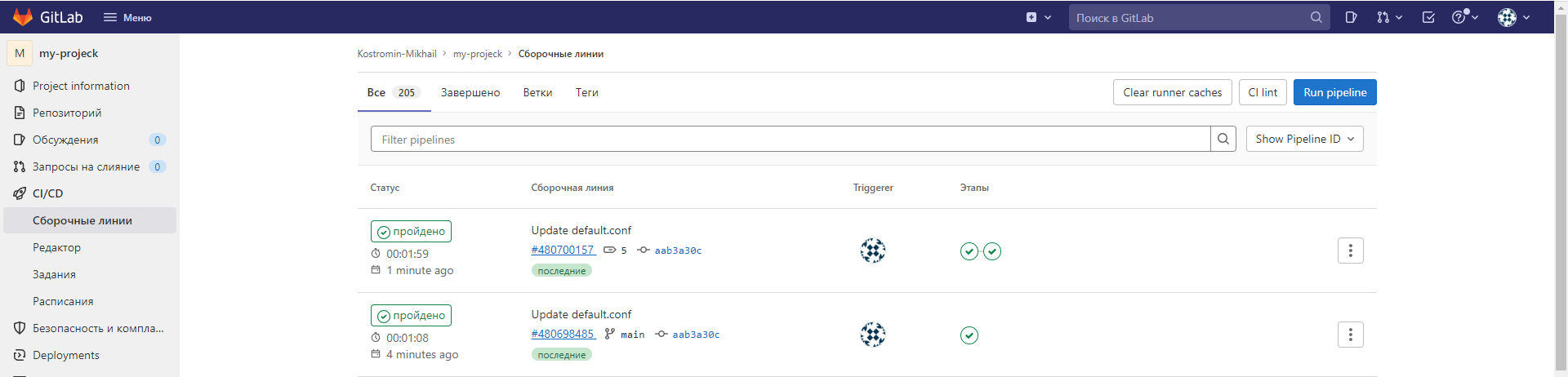Switch to the Завершено tab
Screen dimensions: 1568x377
(470, 92)
